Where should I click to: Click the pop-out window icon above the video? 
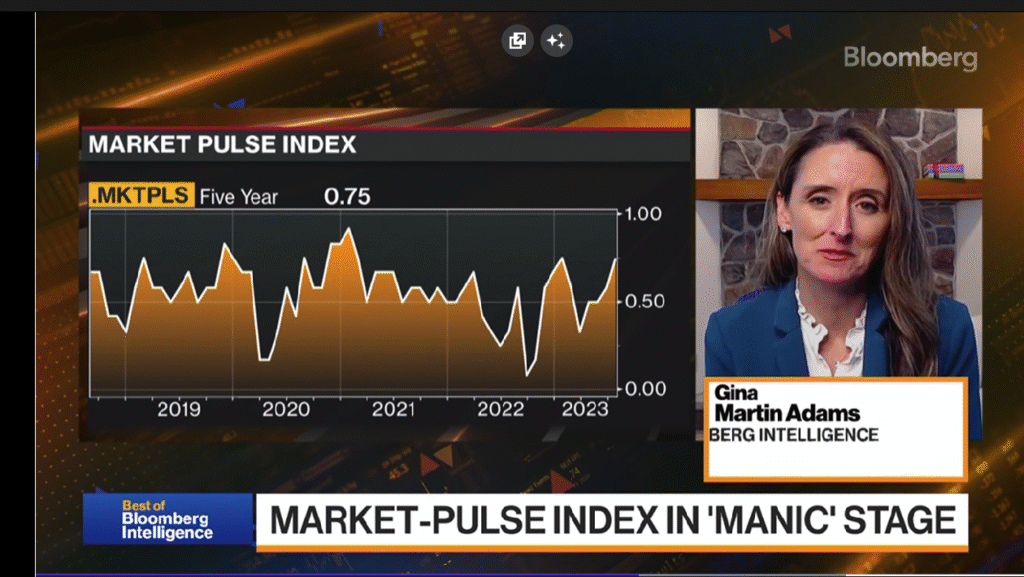(517, 41)
